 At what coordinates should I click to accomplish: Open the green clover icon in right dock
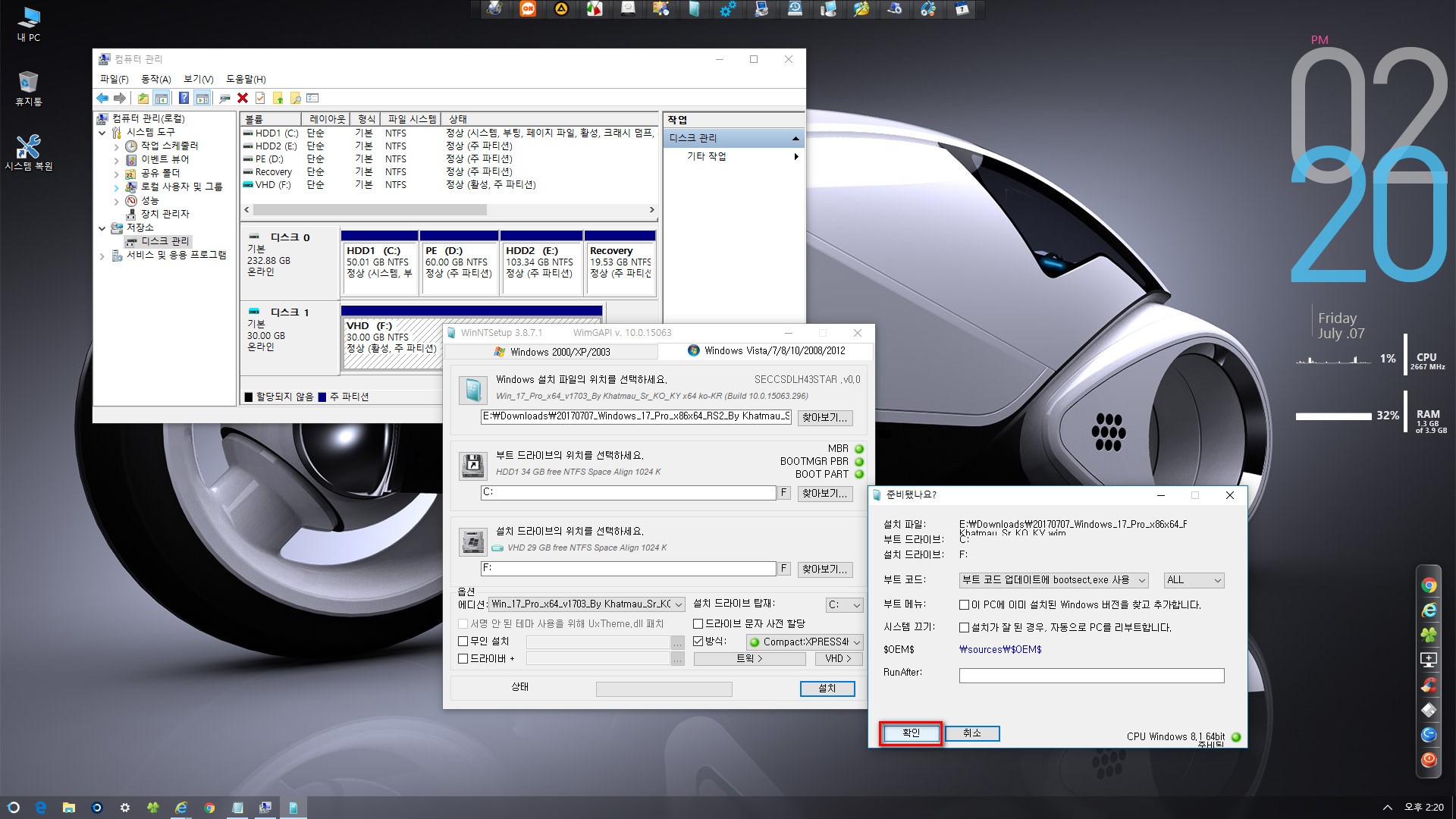click(x=1429, y=635)
